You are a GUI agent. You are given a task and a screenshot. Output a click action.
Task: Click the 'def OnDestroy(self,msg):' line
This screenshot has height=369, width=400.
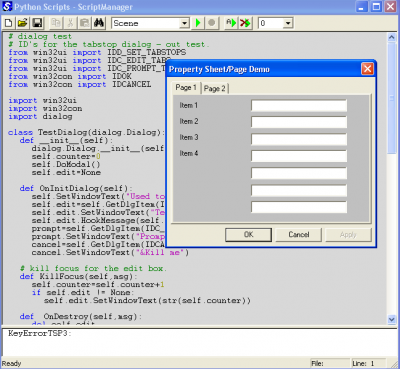tap(81, 316)
